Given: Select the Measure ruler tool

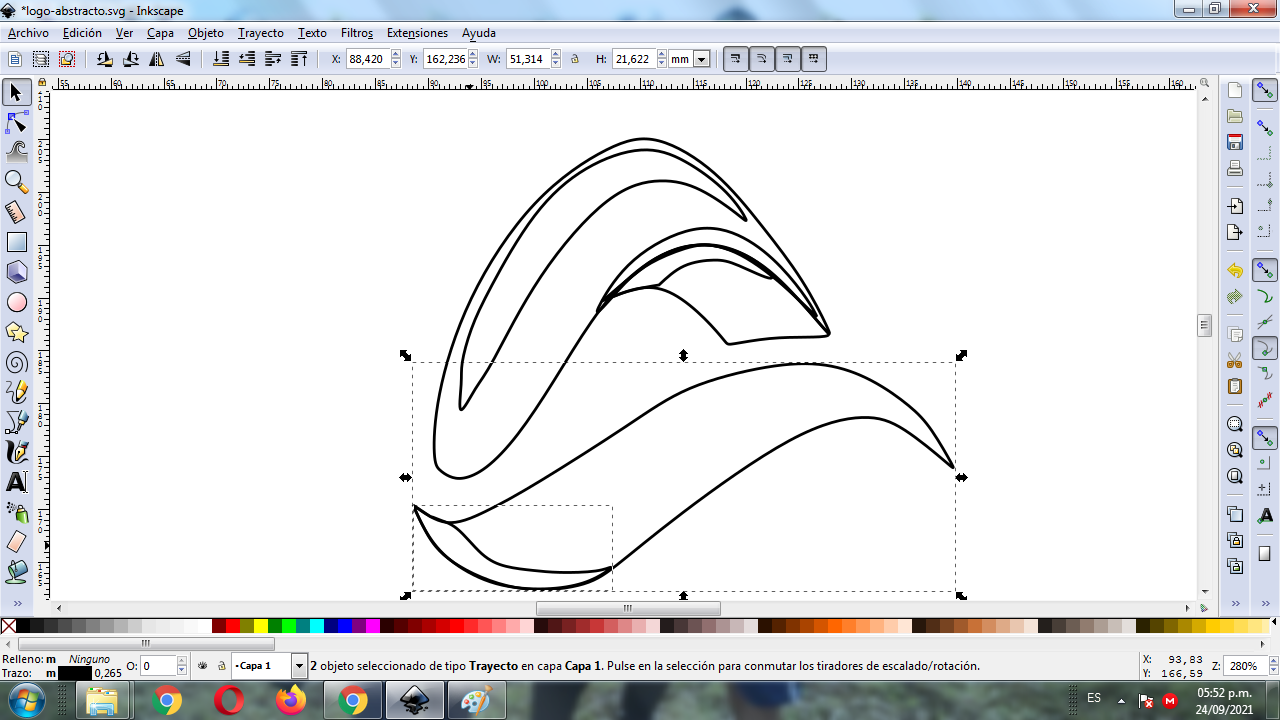Looking at the screenshot, I should (x=16, y=212).
